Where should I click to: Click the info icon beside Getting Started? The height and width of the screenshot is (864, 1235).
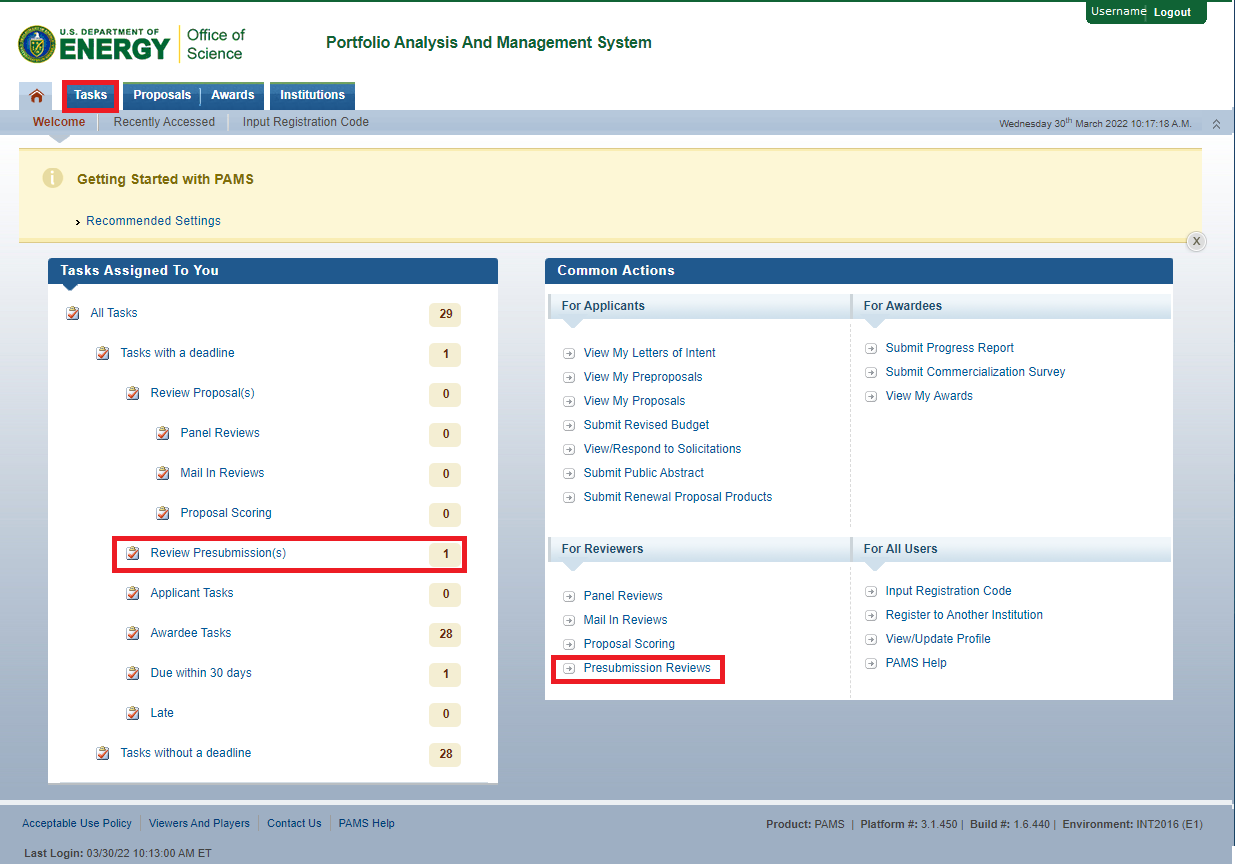coord(53,178)
